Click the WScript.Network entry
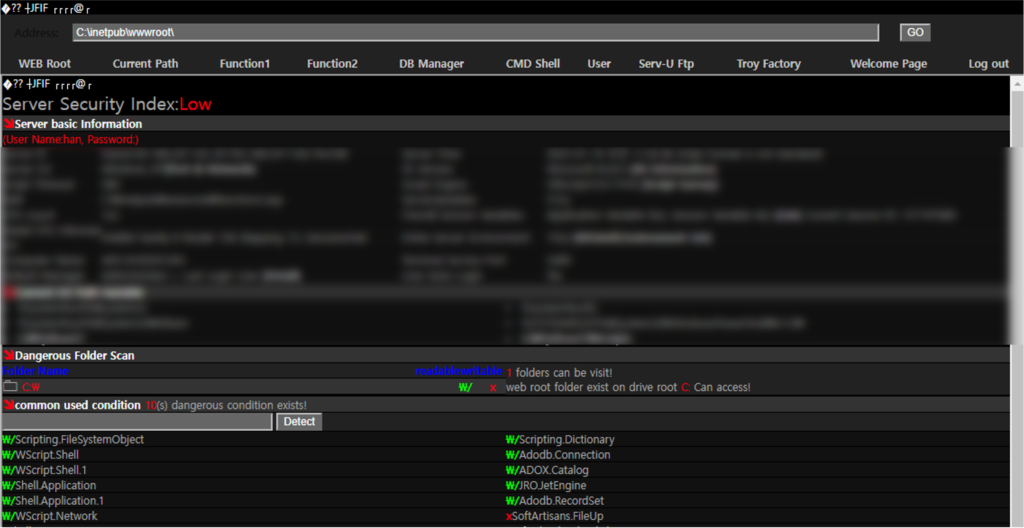Screen dimensions: 1024x528 [x=56, y=516]
